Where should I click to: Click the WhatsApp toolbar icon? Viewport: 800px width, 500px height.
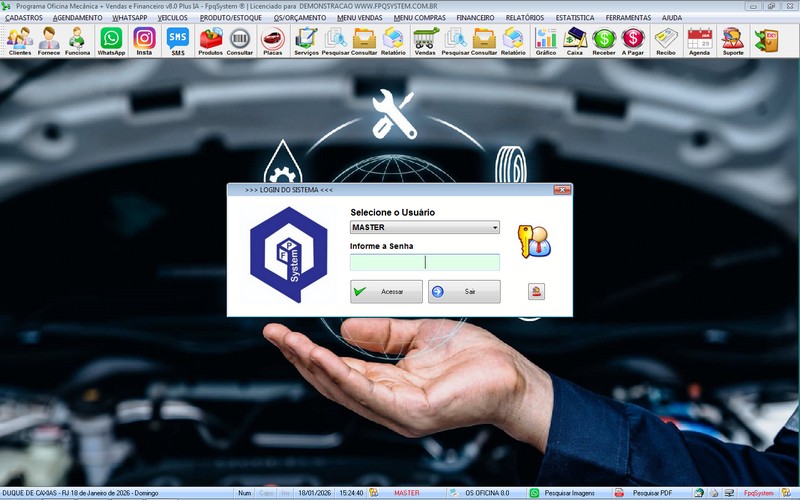(x=111, y=40)
